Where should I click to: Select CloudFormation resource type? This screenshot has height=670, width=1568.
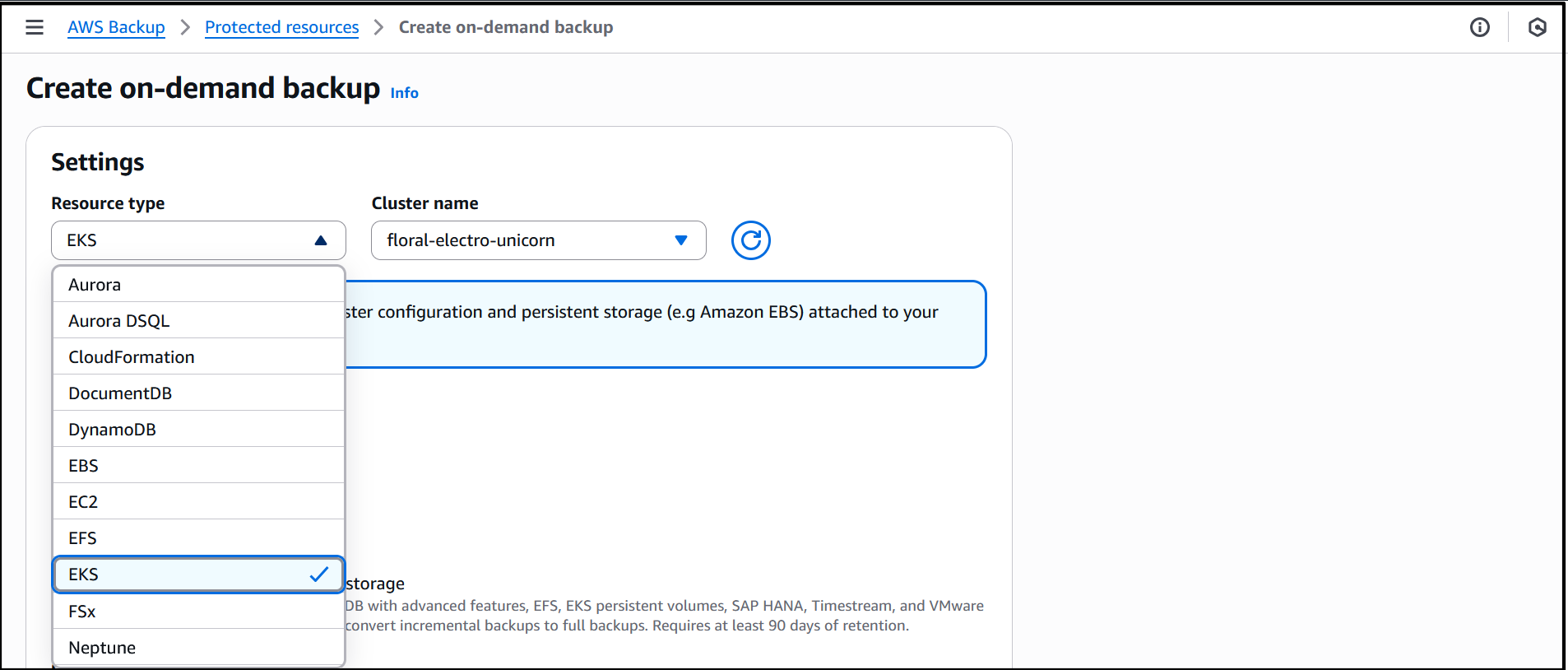pos(198,357)
